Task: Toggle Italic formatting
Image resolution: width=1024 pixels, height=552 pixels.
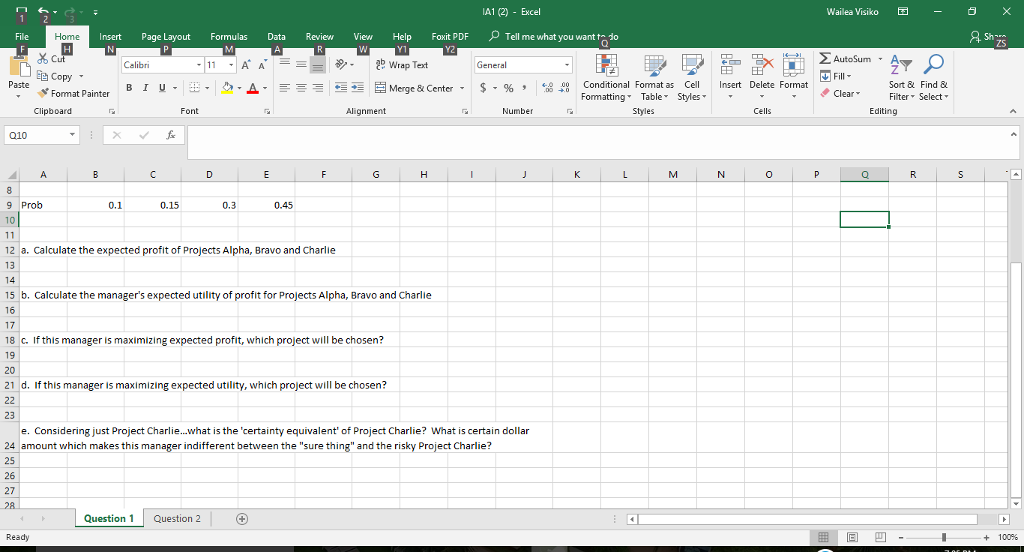Action: [x=145, y=88]
